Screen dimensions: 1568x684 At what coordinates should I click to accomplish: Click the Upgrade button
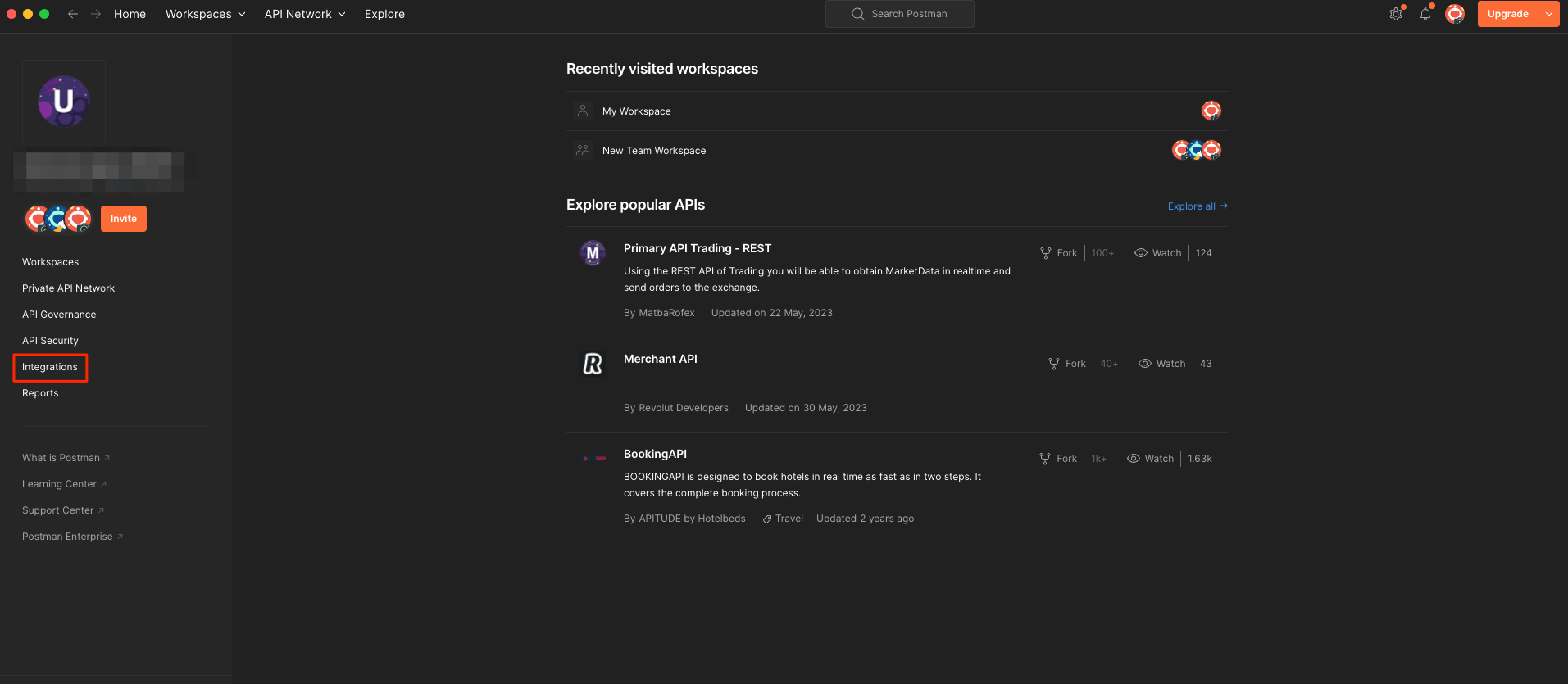(x=1508, y=14)
